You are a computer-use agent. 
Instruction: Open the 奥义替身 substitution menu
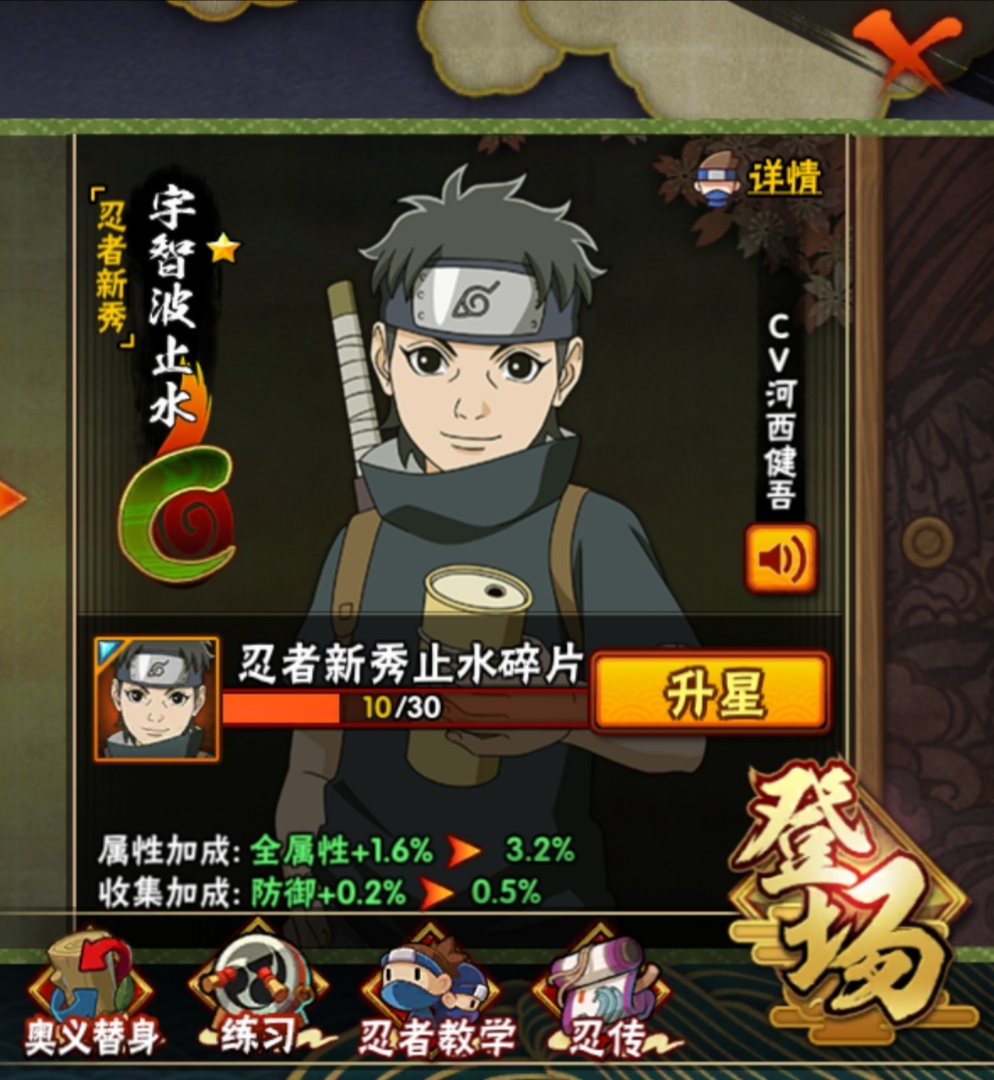pos(92,997)
